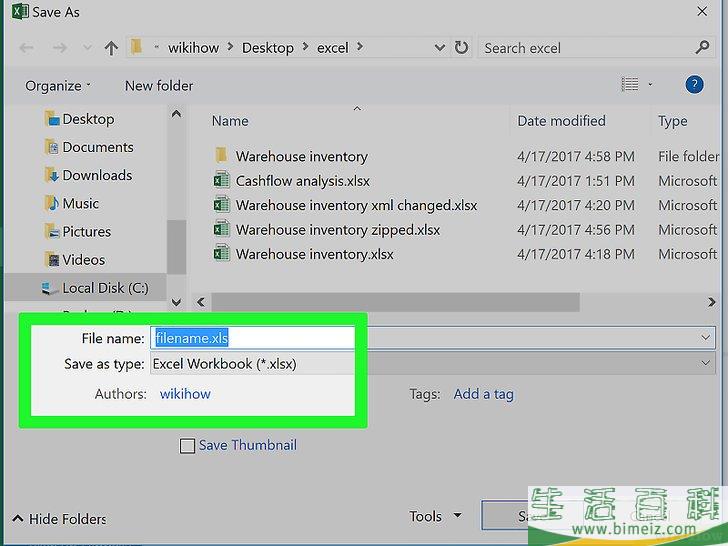Sort files by Name column header
728x546 pixels.
tap(230, 121)
